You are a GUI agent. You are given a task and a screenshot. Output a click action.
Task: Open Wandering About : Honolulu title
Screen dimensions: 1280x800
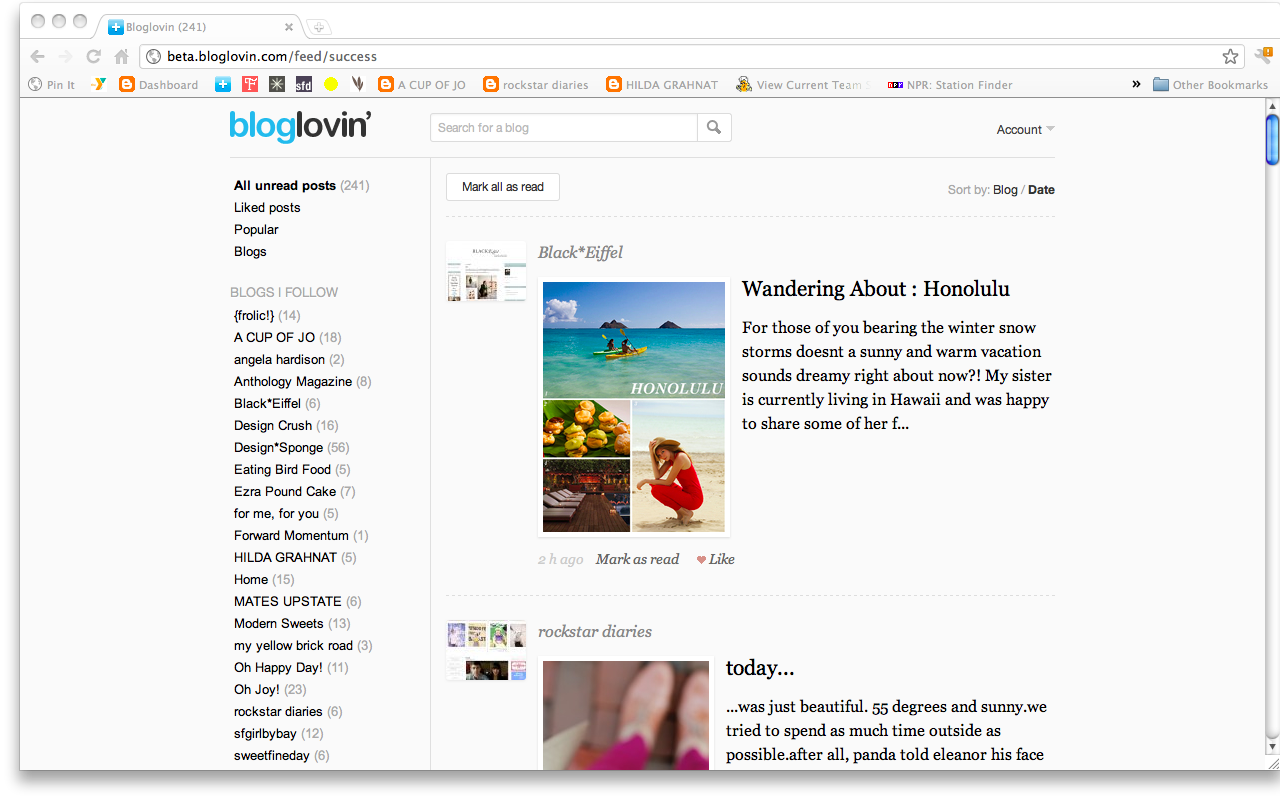(x=876, y=289)
